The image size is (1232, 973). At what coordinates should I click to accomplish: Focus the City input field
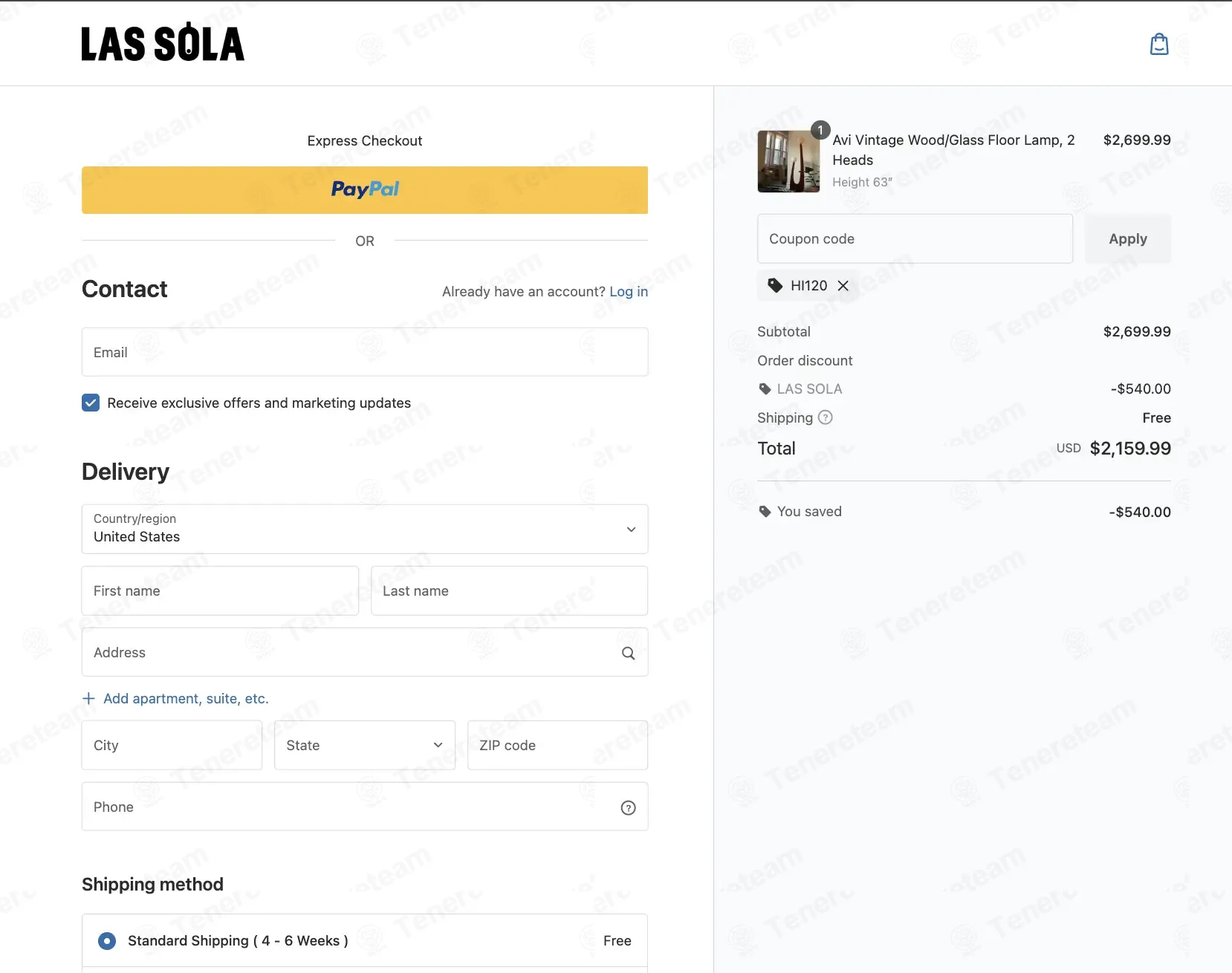click(172, 745)
